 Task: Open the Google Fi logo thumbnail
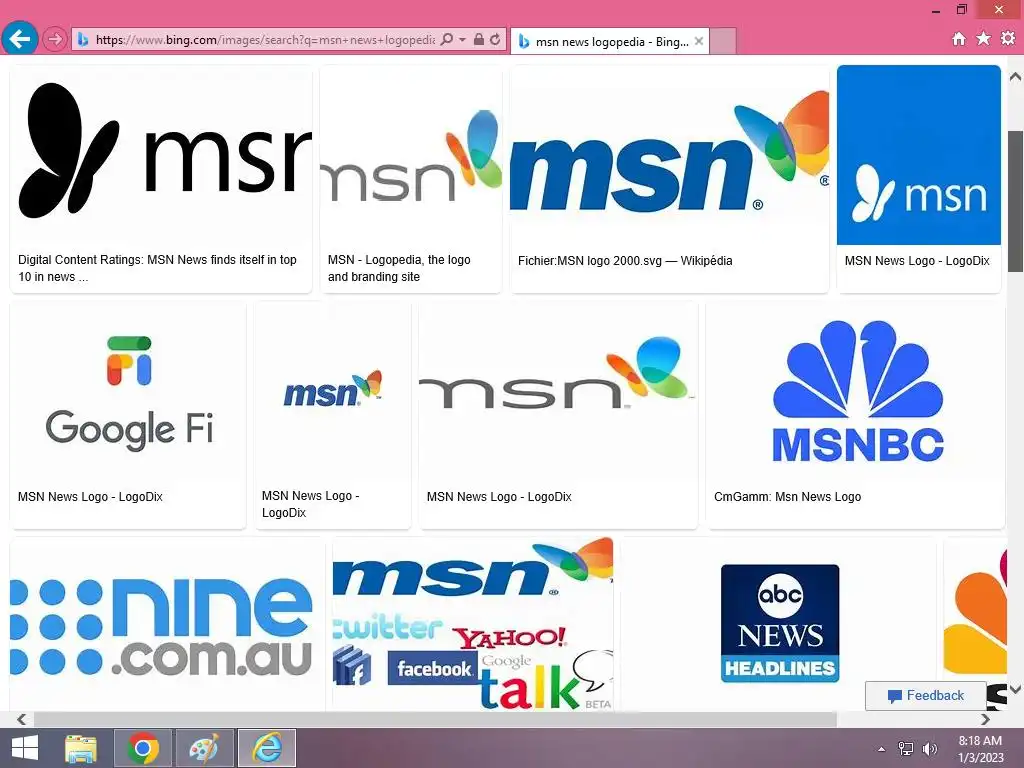tap(128, 392)
